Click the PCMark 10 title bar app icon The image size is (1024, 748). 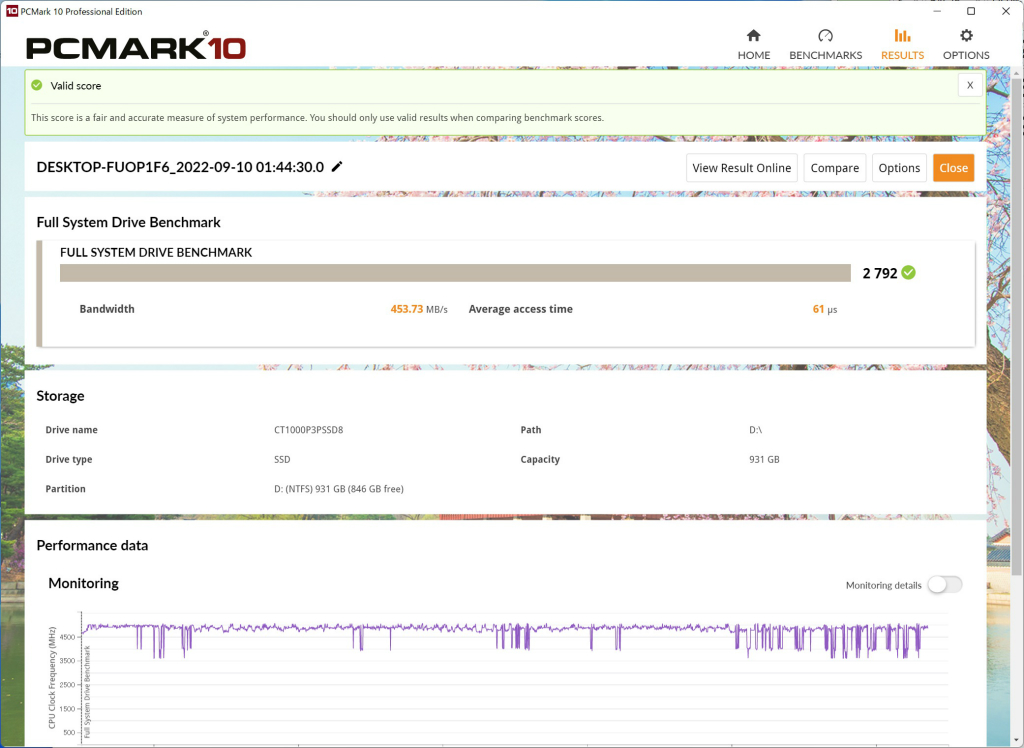click(x=11, y=11)
